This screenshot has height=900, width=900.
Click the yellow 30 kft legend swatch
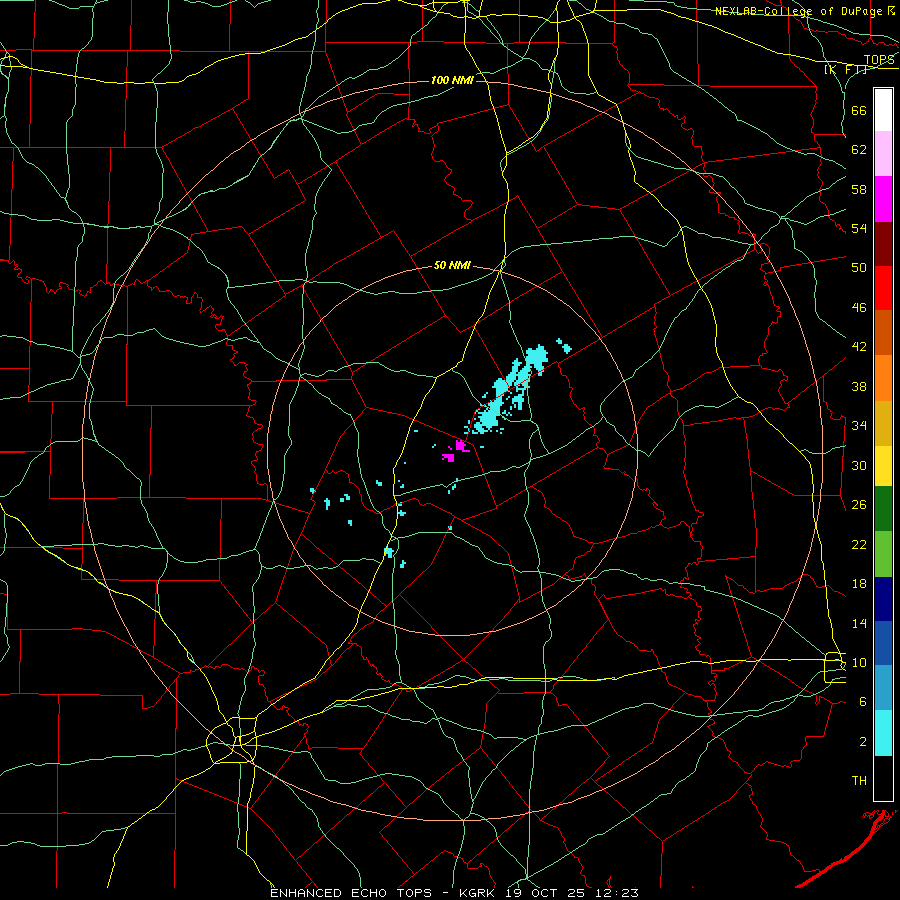pos(883,465)
